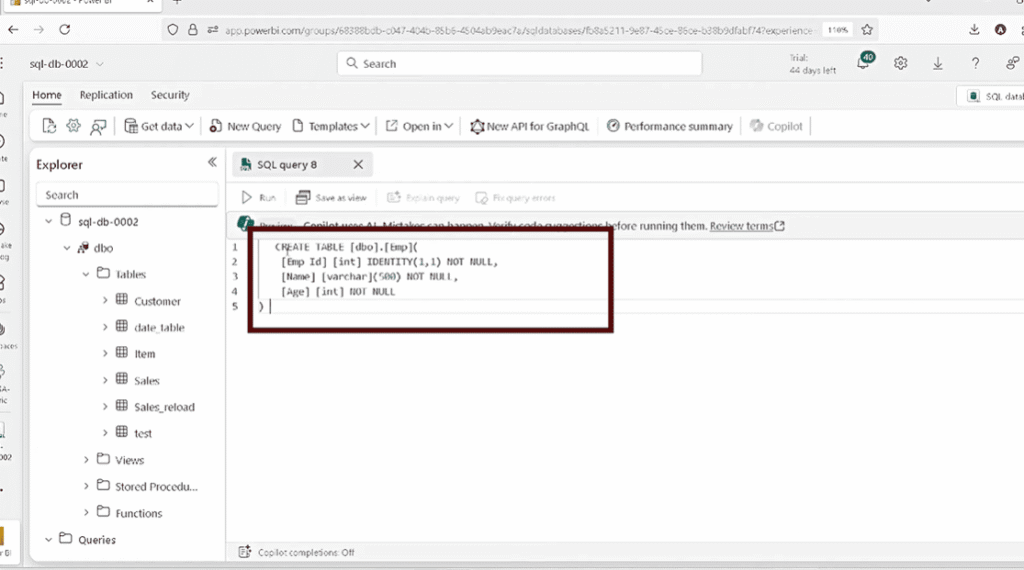This screenshot has height=570, width=1024.
Task: Collapse the Tables folder
Action: [86, 274]
